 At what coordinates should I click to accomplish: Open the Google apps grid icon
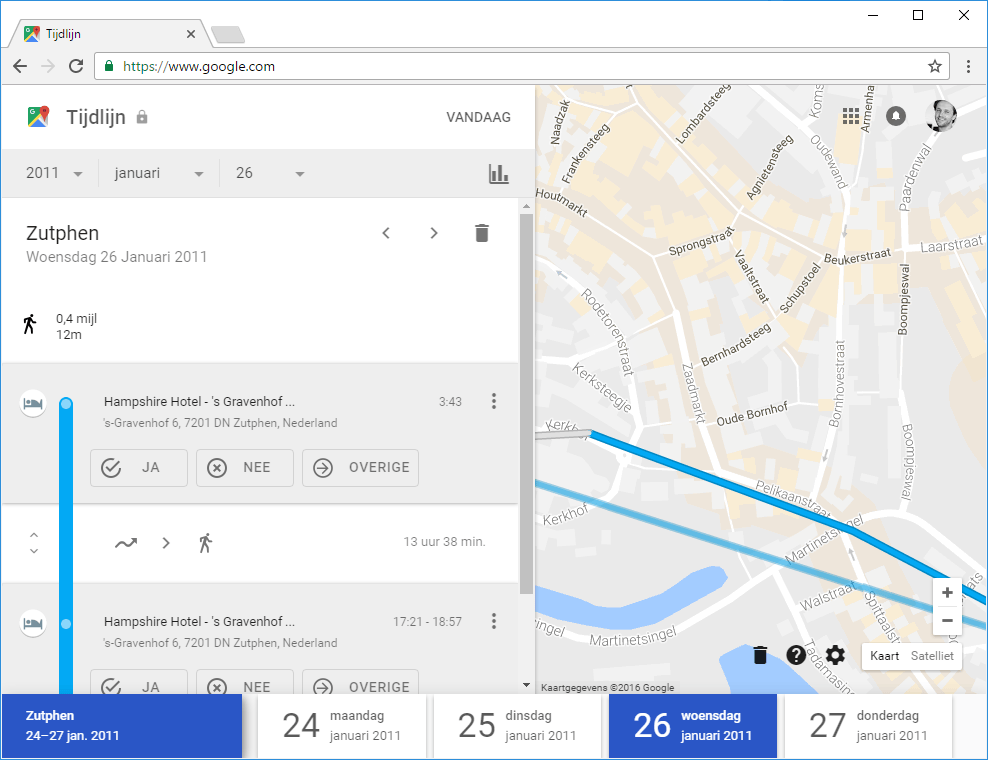point(851,116)
